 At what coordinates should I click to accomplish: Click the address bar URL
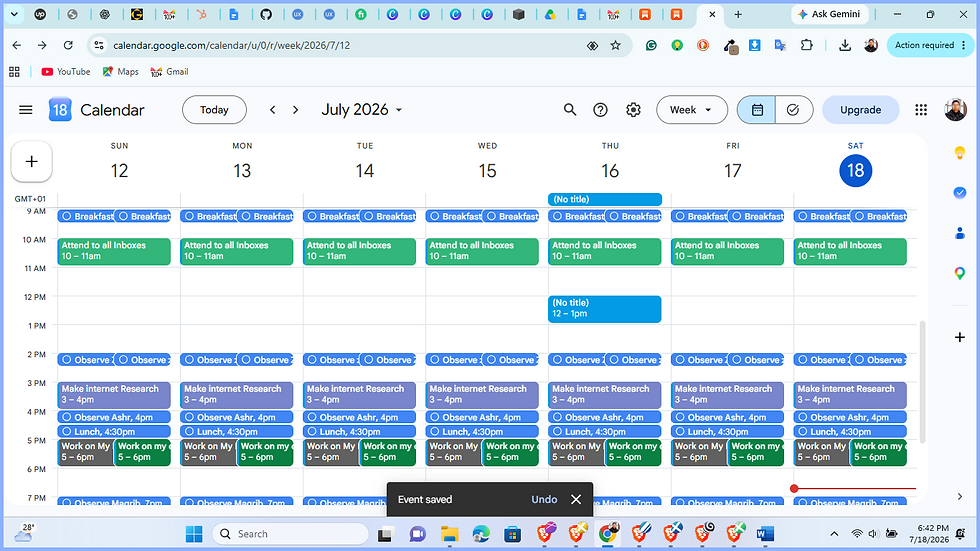[231, 45]
